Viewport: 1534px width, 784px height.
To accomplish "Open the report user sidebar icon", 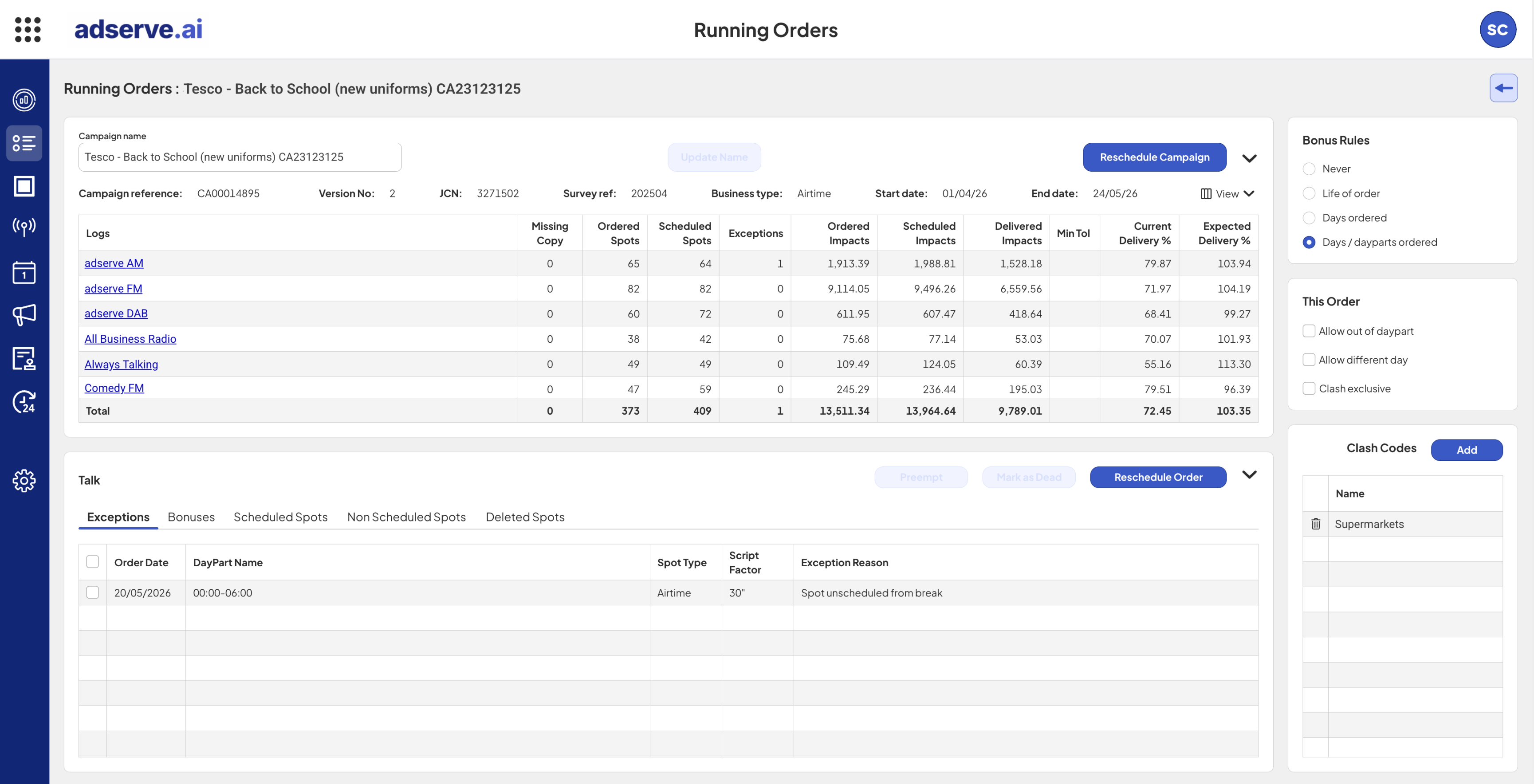I will coord(24,359).
